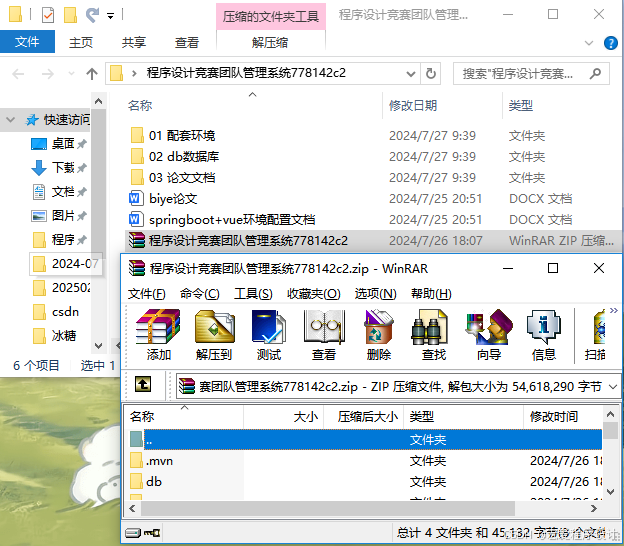The height and width of the screenshot is (546, 624).
Task: Sort Explorer files by 修改日期 column
Action: 413,105
